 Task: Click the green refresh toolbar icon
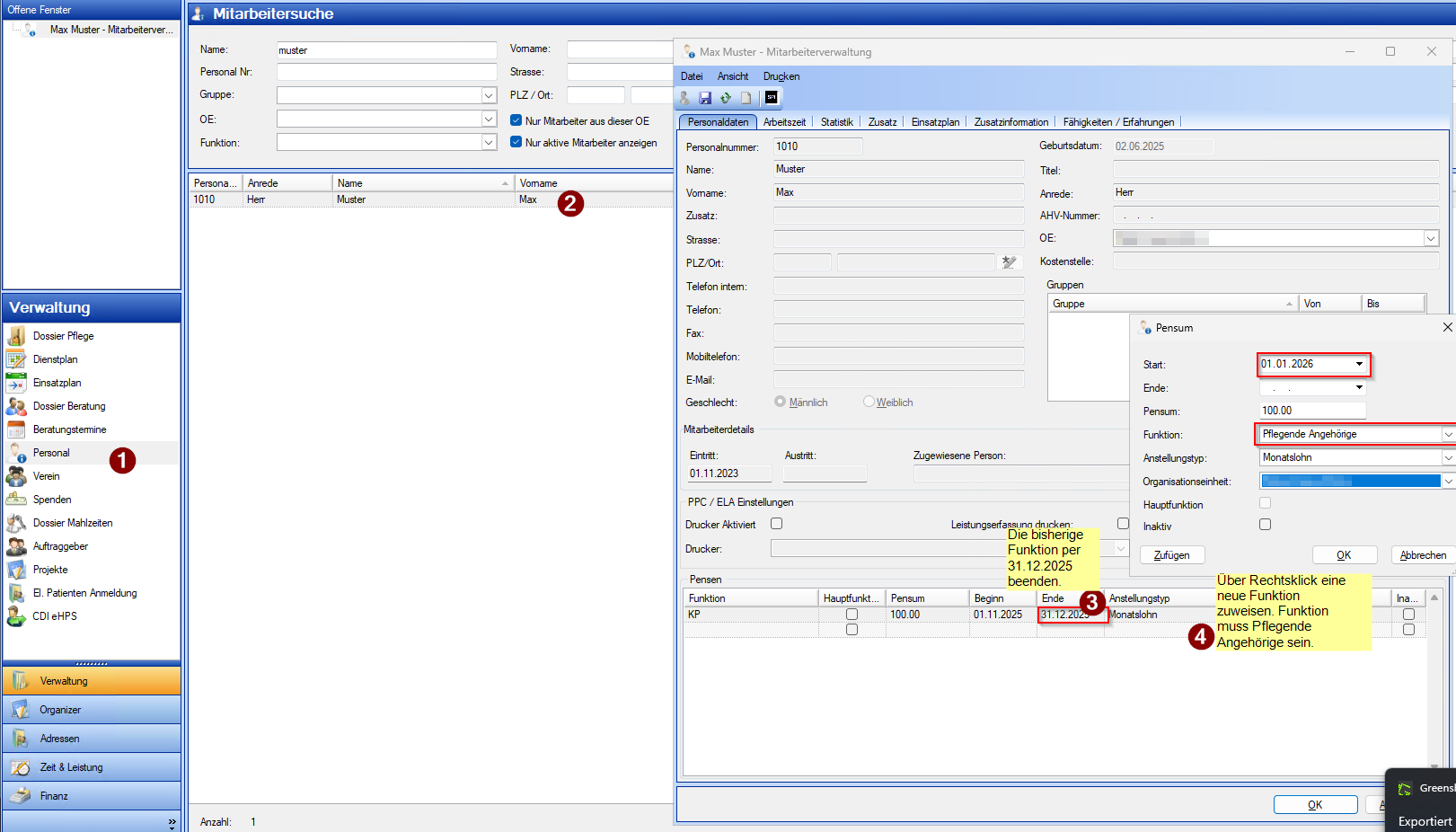(x=726, y=98)
